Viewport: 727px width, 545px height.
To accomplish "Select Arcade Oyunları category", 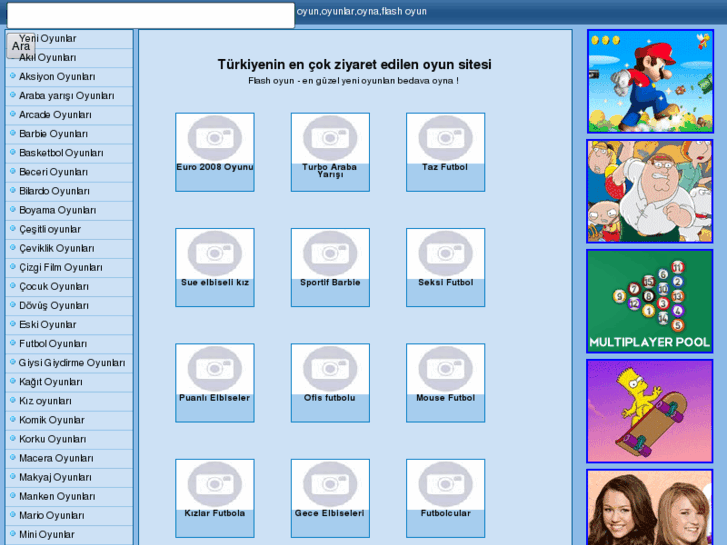I will [55, 115].
